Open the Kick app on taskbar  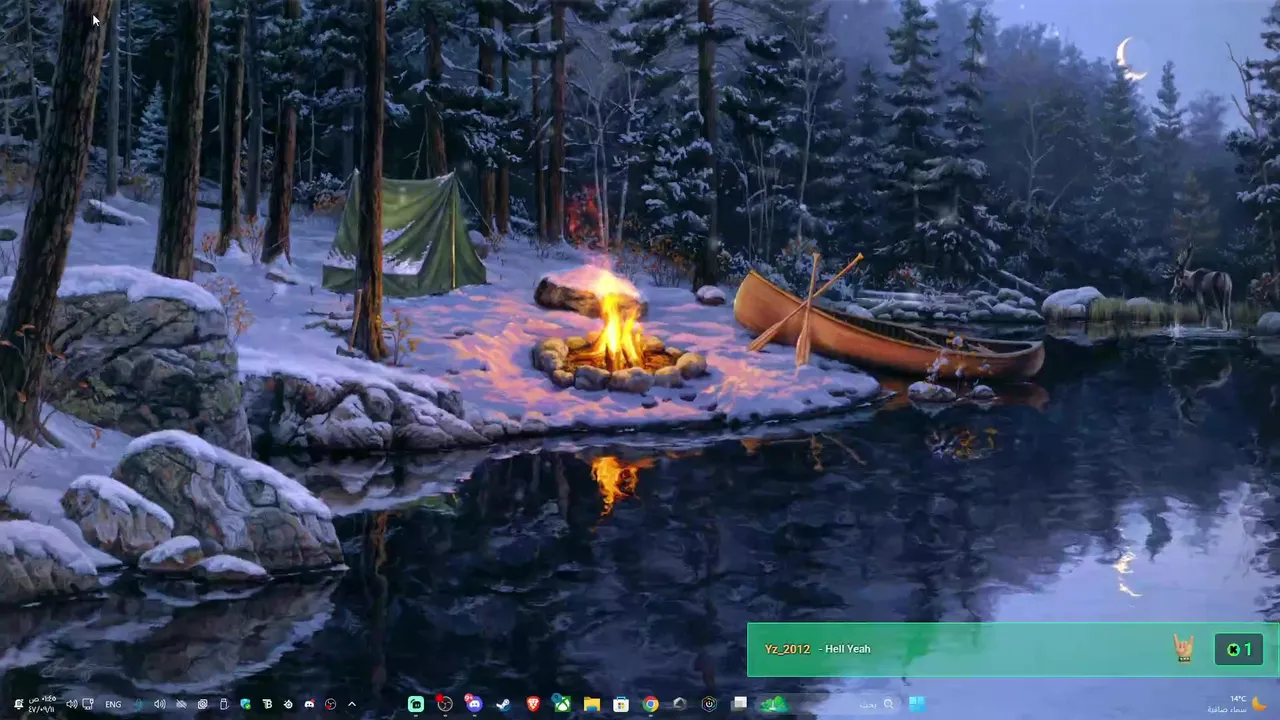point(416,704)
